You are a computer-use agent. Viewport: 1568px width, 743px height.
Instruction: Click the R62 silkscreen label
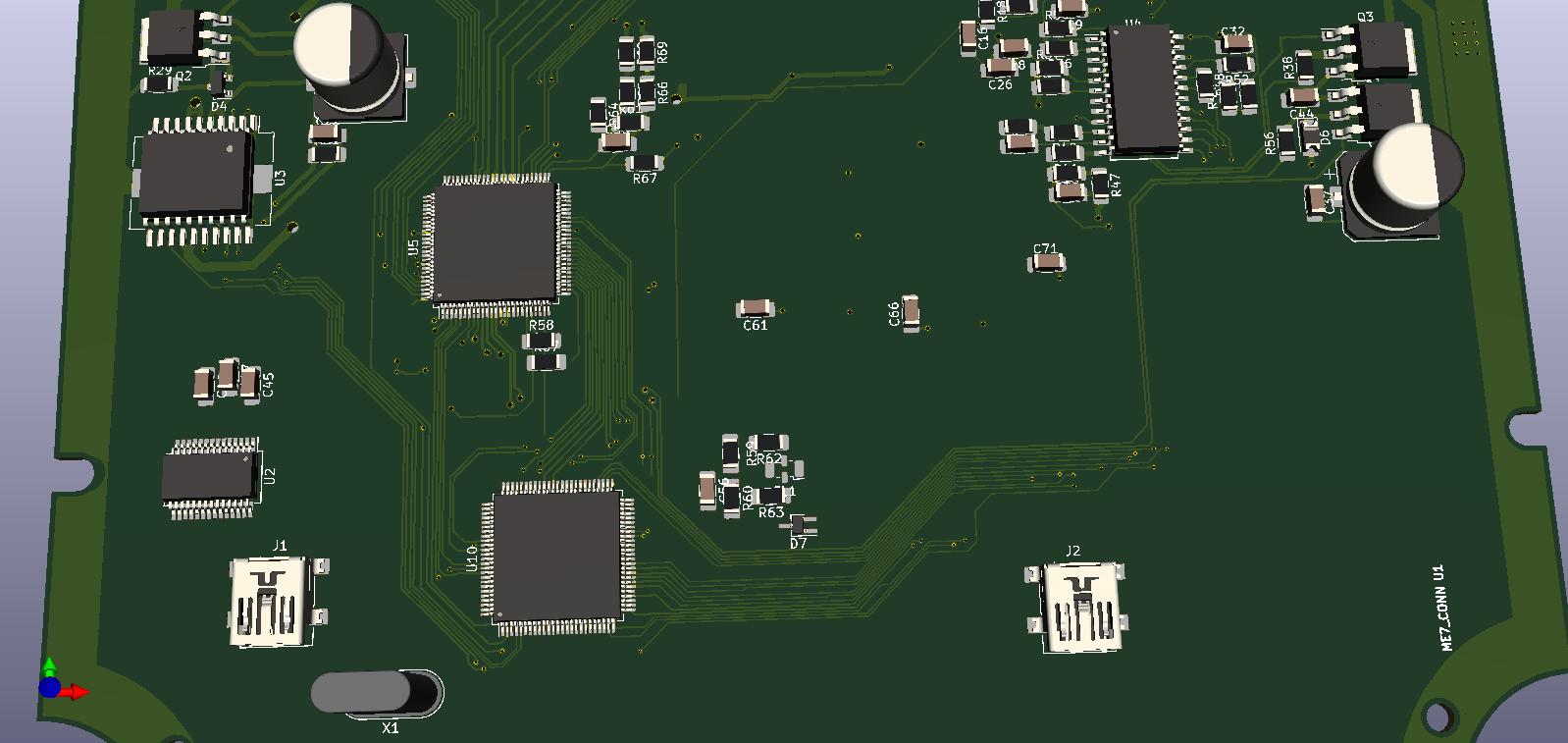pyautogui.click(x=770, y=458)
